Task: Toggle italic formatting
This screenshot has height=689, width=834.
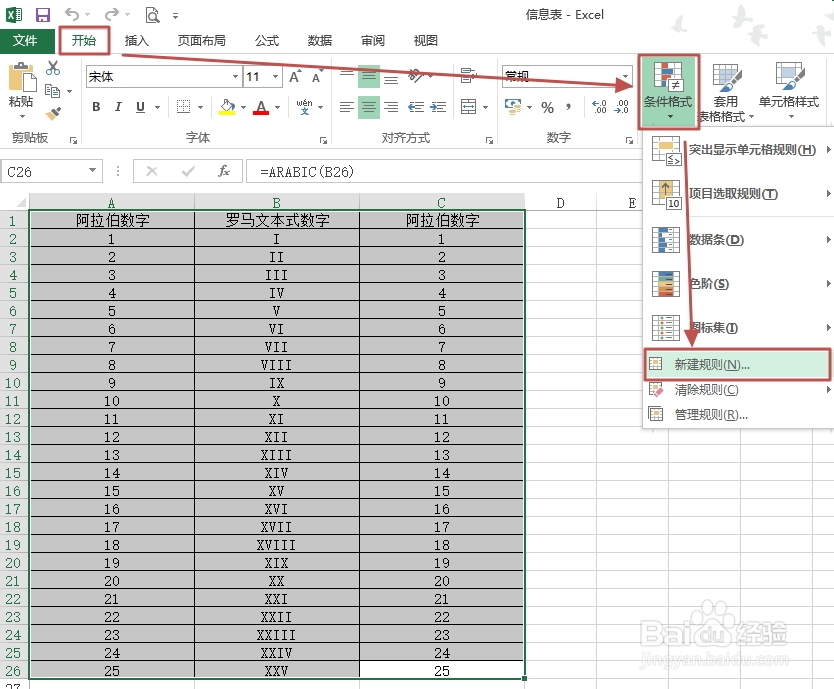Action: [117, 106]
